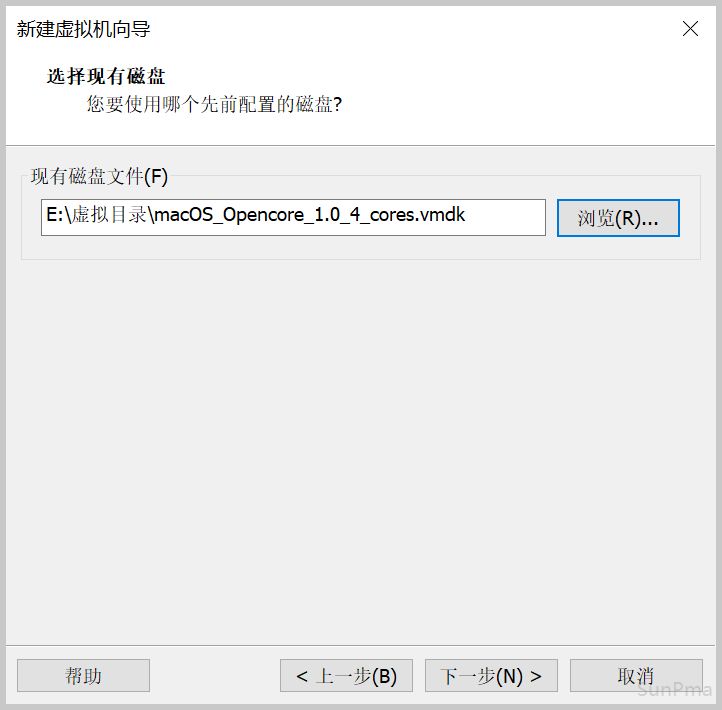This screenshot has height=710, width=722.
Task: Click the 新建虚拟机向导 title bar text
Action: coord(83,29)
